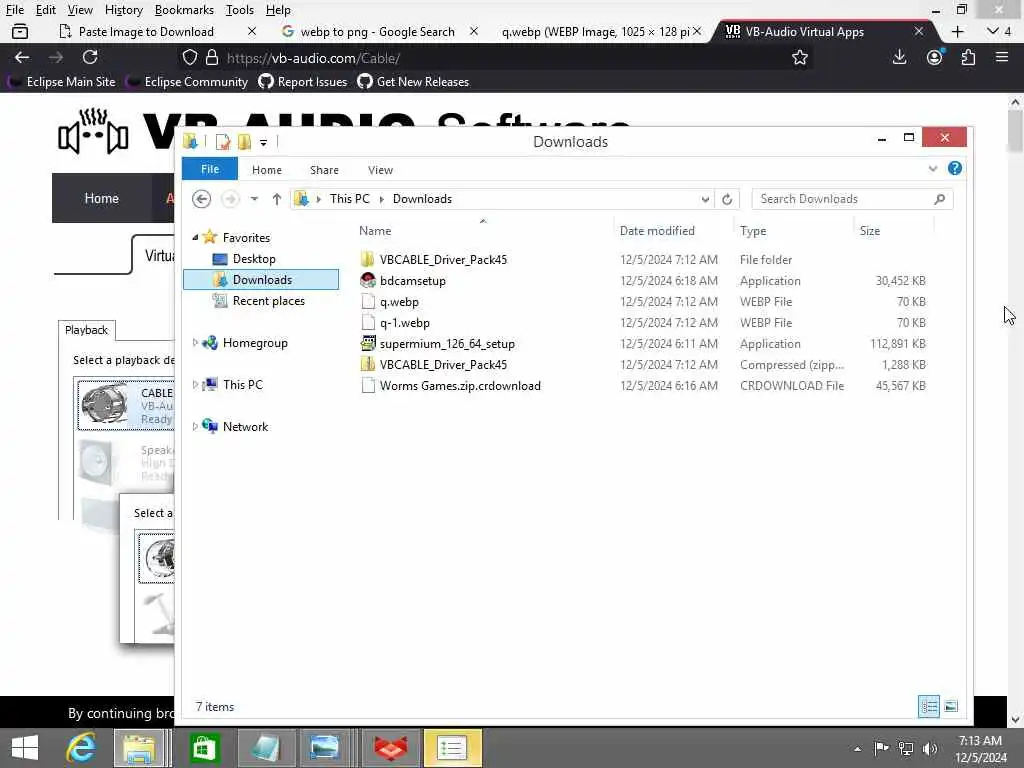The image size is (1024, 768).
Task: Click the New Folder quick-access icon
Action: pyautogui.click(x=244, y=142)
